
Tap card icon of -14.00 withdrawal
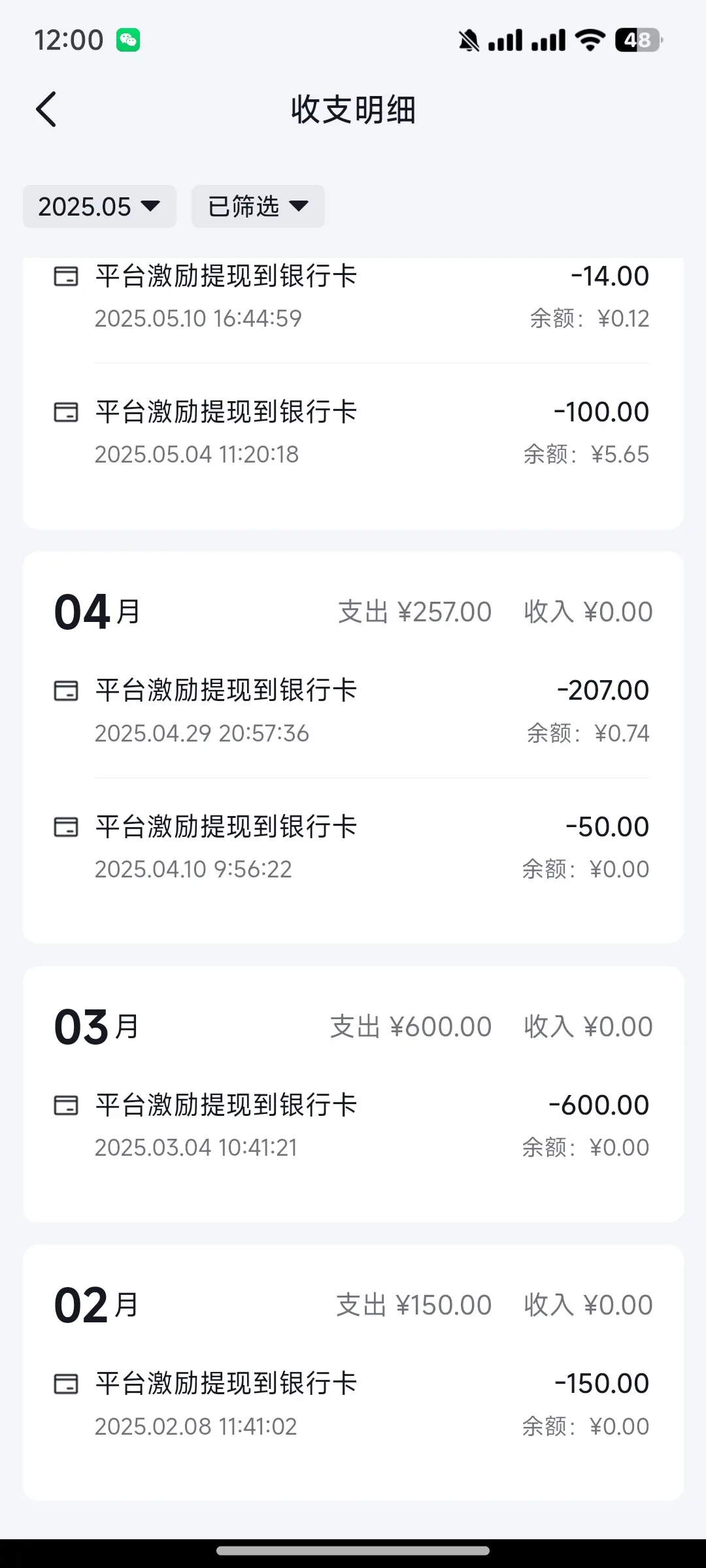(65, 276)
